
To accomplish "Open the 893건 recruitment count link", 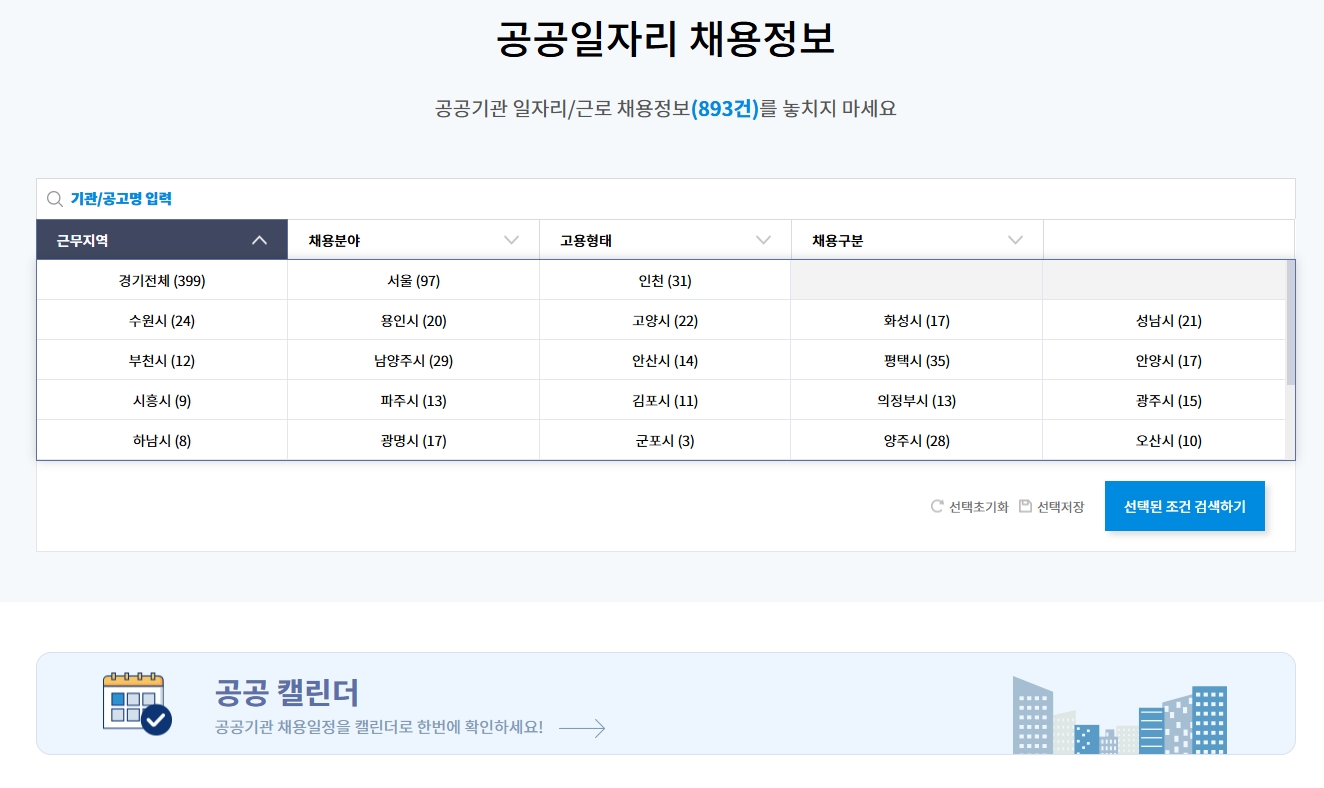I will point(725,108).
